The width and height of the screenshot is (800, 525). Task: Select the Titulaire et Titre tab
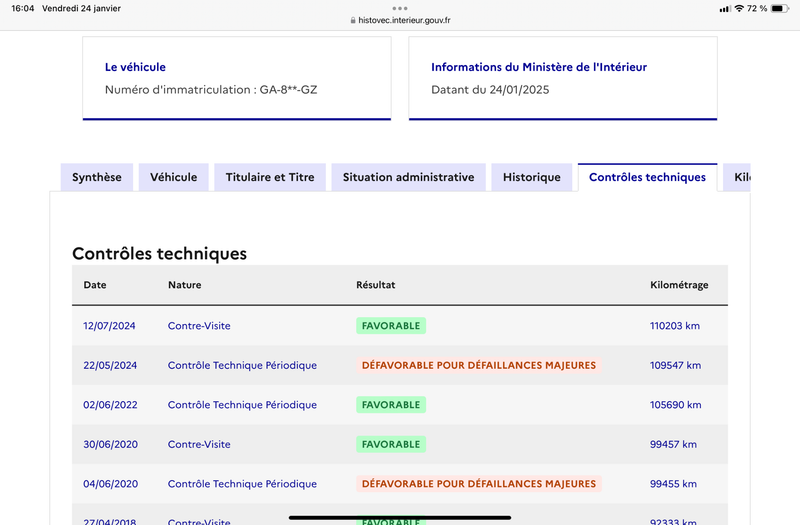coord(270,177)
